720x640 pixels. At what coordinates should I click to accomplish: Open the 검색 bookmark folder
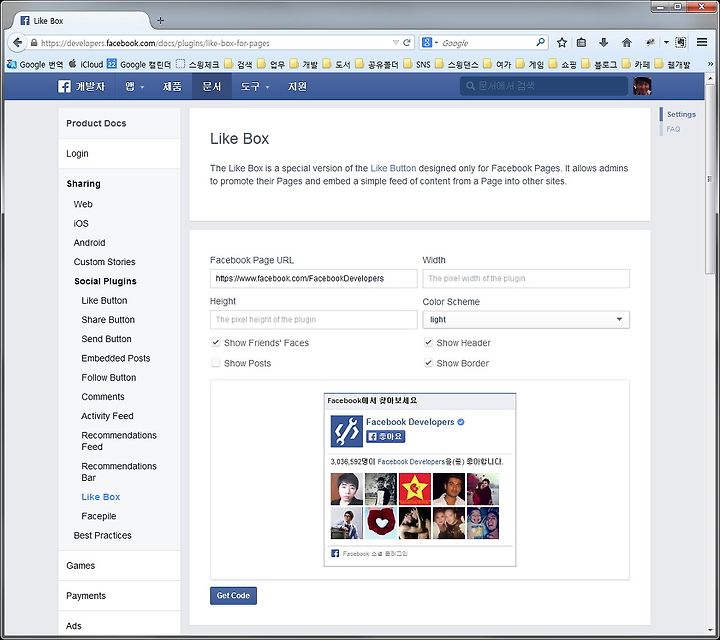pyautogui.click(x=238, y=64)
